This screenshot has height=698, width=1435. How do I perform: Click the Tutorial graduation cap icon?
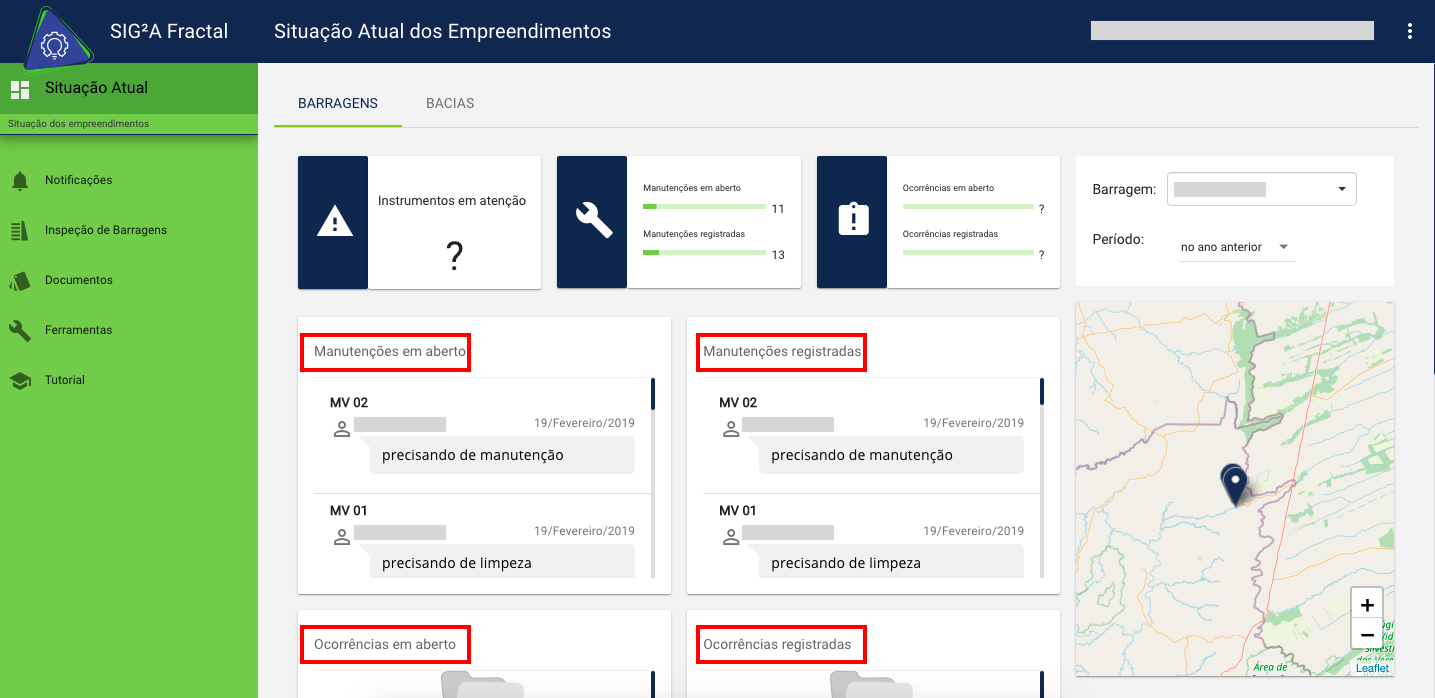20,381
